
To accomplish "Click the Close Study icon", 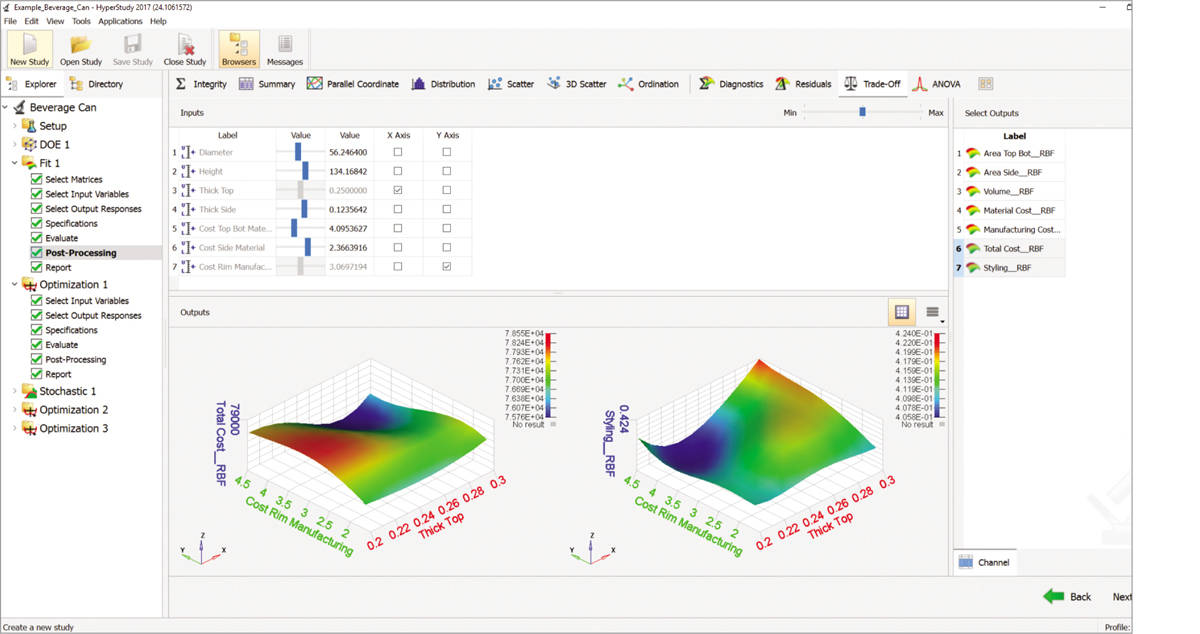I will (185, 49).
